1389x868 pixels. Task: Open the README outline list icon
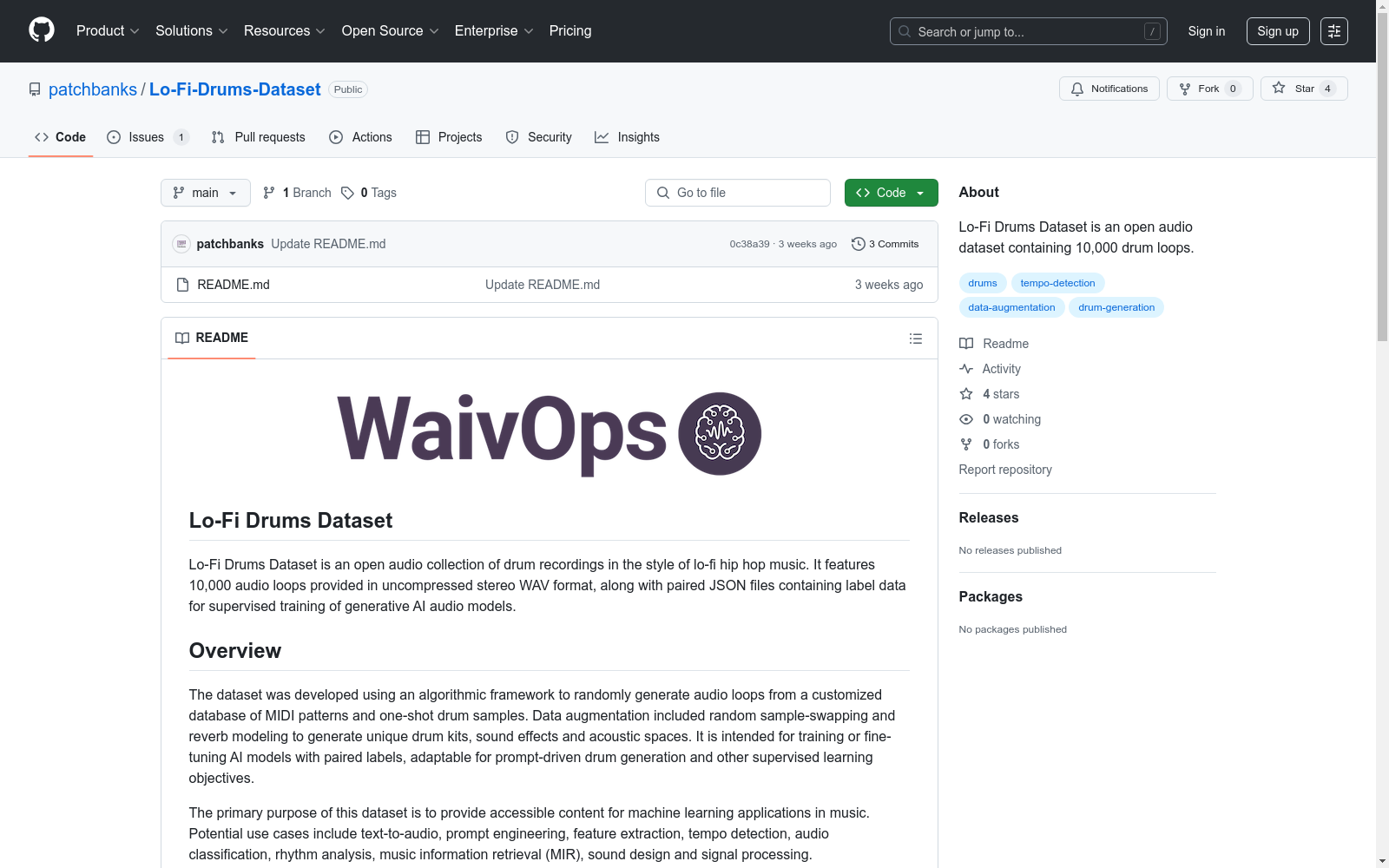click(915, 339)
